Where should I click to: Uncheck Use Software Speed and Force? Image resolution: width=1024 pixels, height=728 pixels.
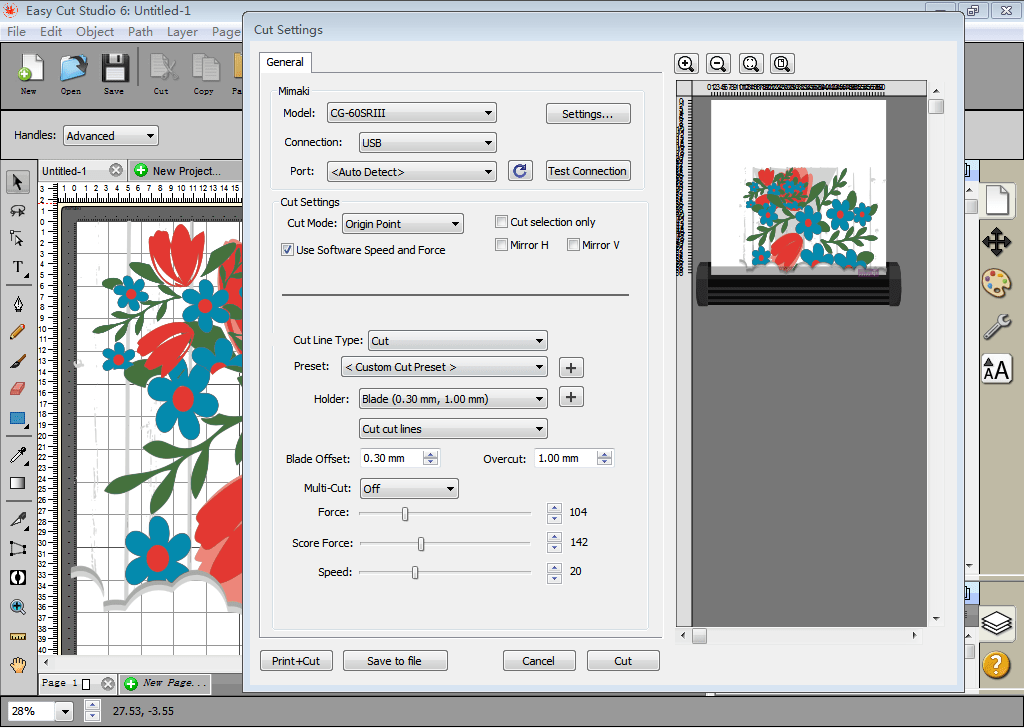[288, 250]
